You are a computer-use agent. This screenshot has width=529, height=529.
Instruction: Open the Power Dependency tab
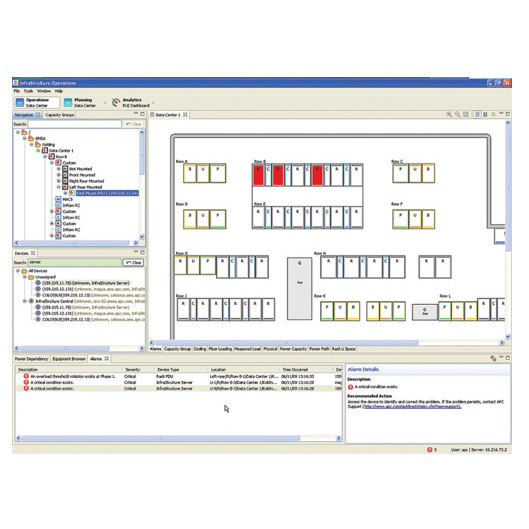point(32,359)
